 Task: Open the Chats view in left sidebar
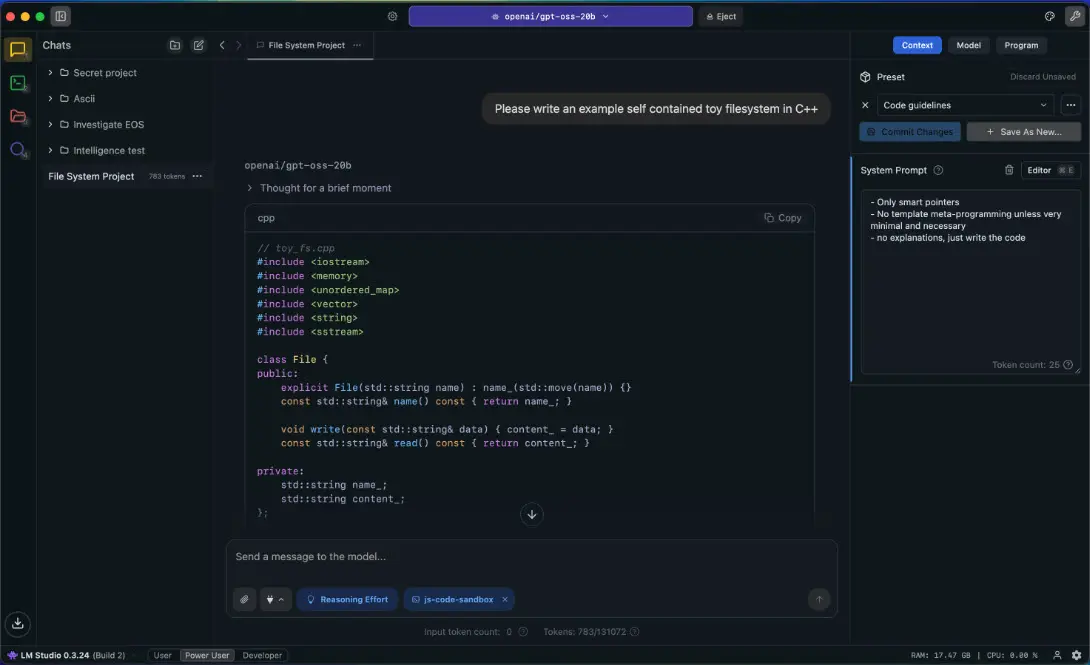[x=18, y=50]
